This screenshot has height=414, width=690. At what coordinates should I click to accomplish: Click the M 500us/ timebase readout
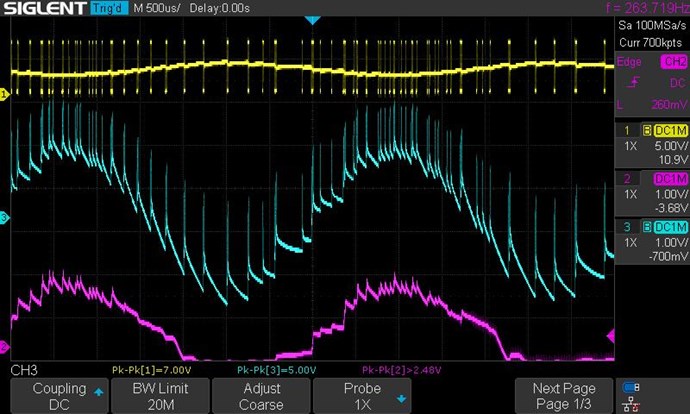[157, 8]
